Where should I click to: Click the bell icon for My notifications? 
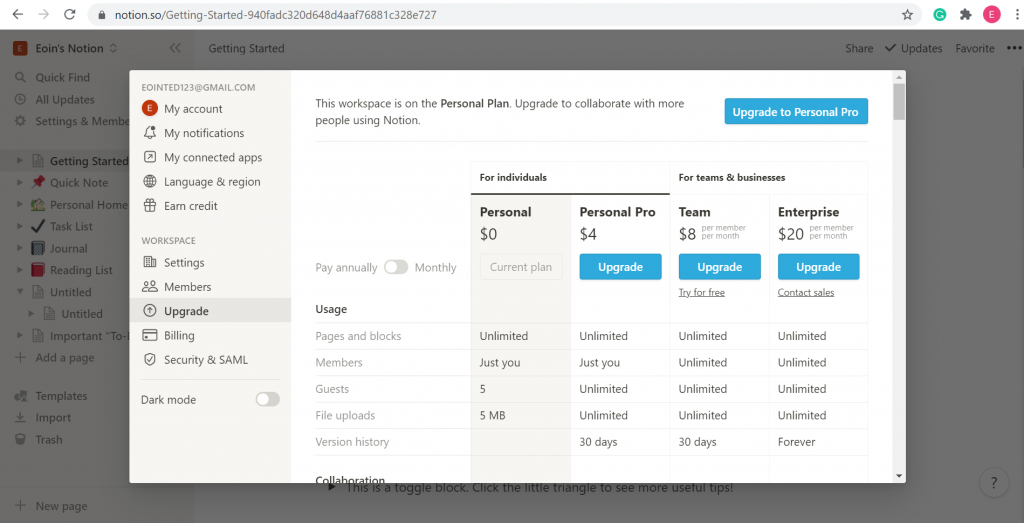(150, 133)
